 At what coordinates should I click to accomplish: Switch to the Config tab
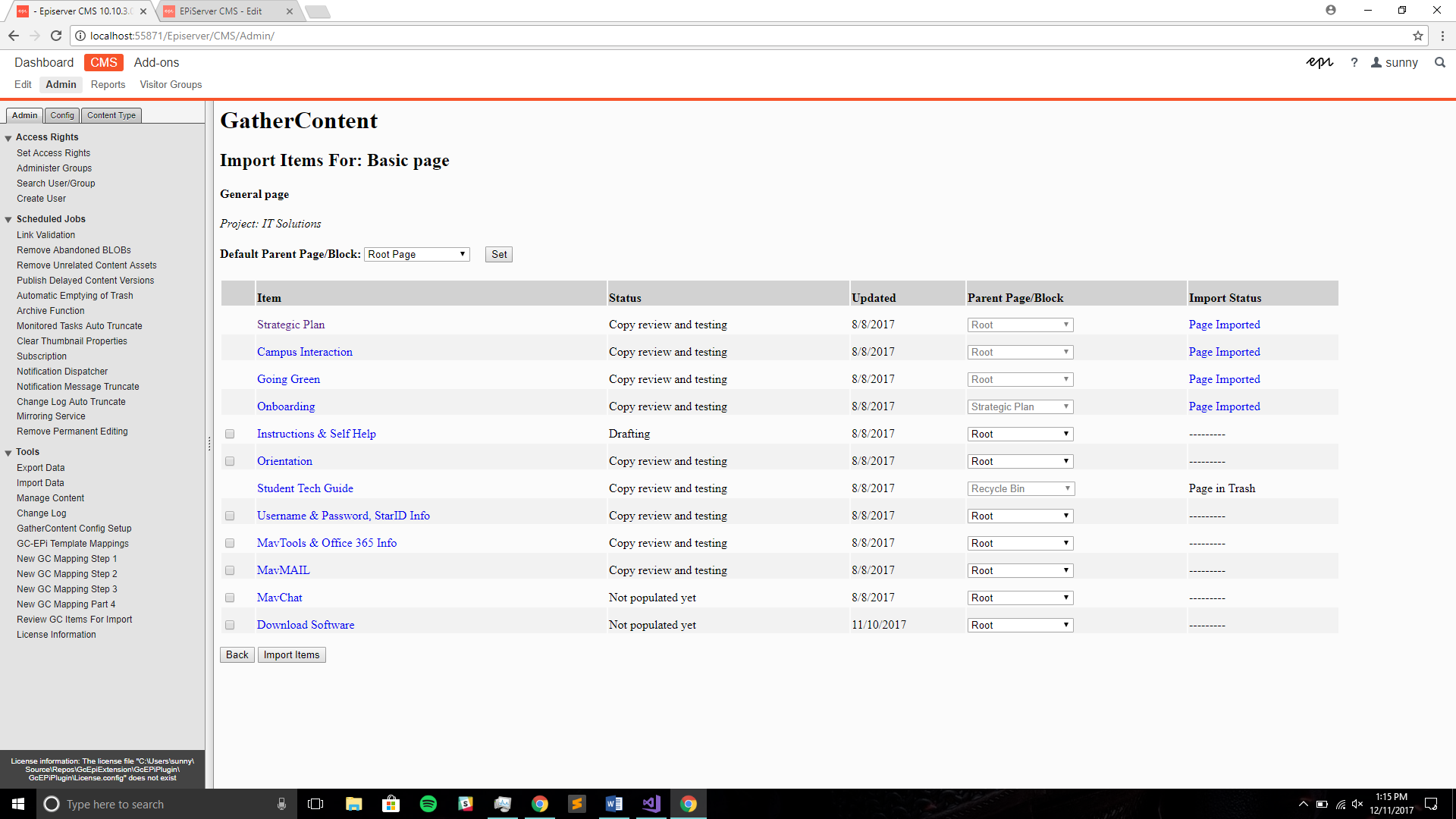point(62,115)
